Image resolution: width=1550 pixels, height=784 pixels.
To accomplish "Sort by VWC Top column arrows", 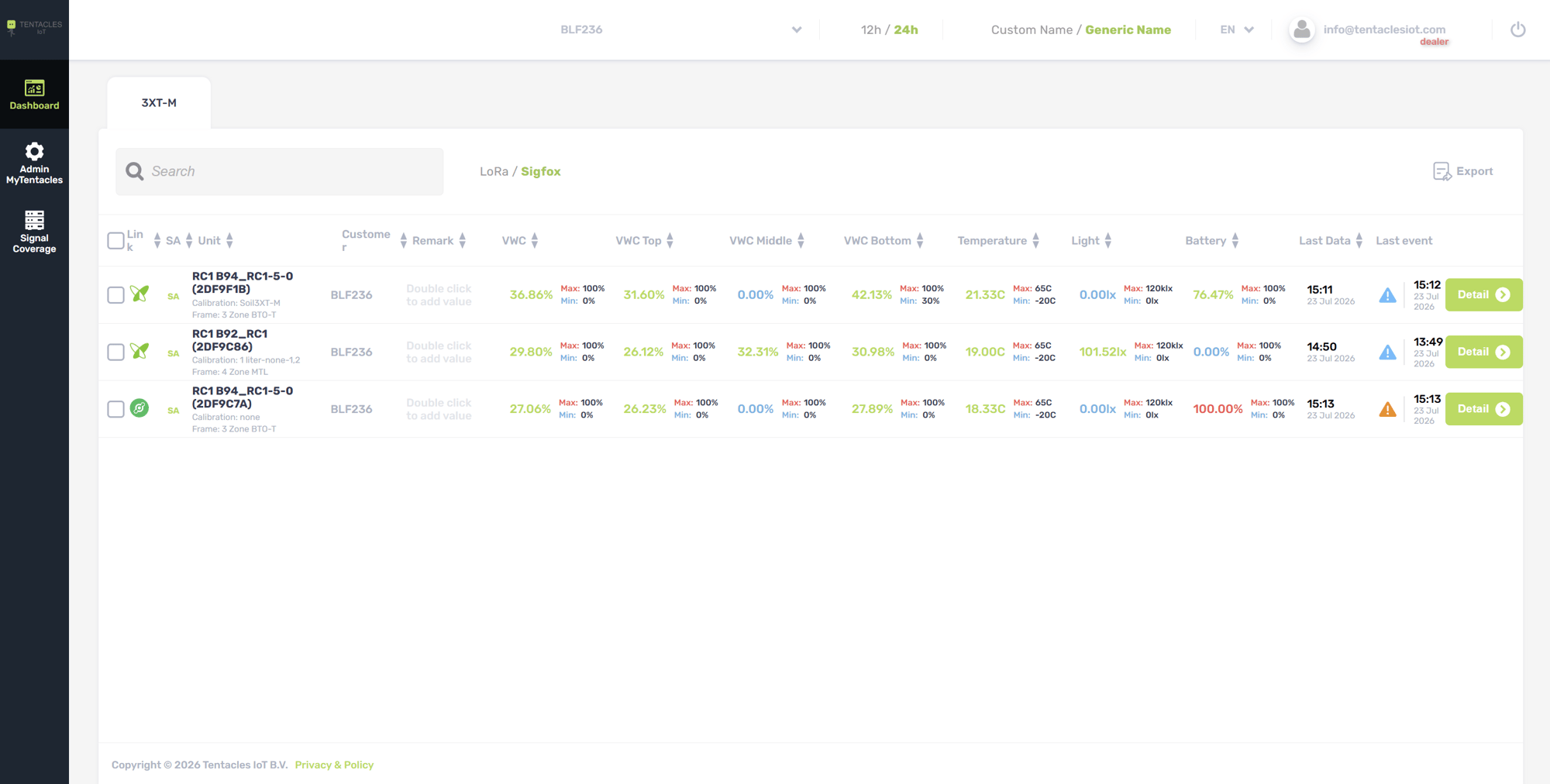I will 670,241.
